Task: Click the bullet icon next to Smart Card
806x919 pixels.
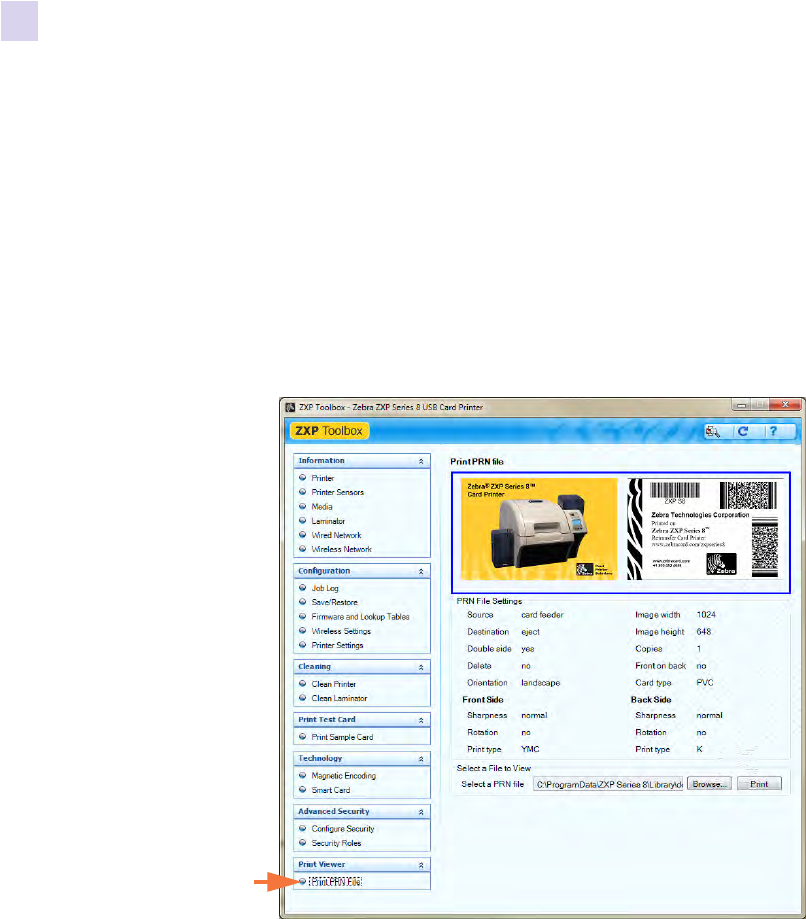Action: pos(302,789)
